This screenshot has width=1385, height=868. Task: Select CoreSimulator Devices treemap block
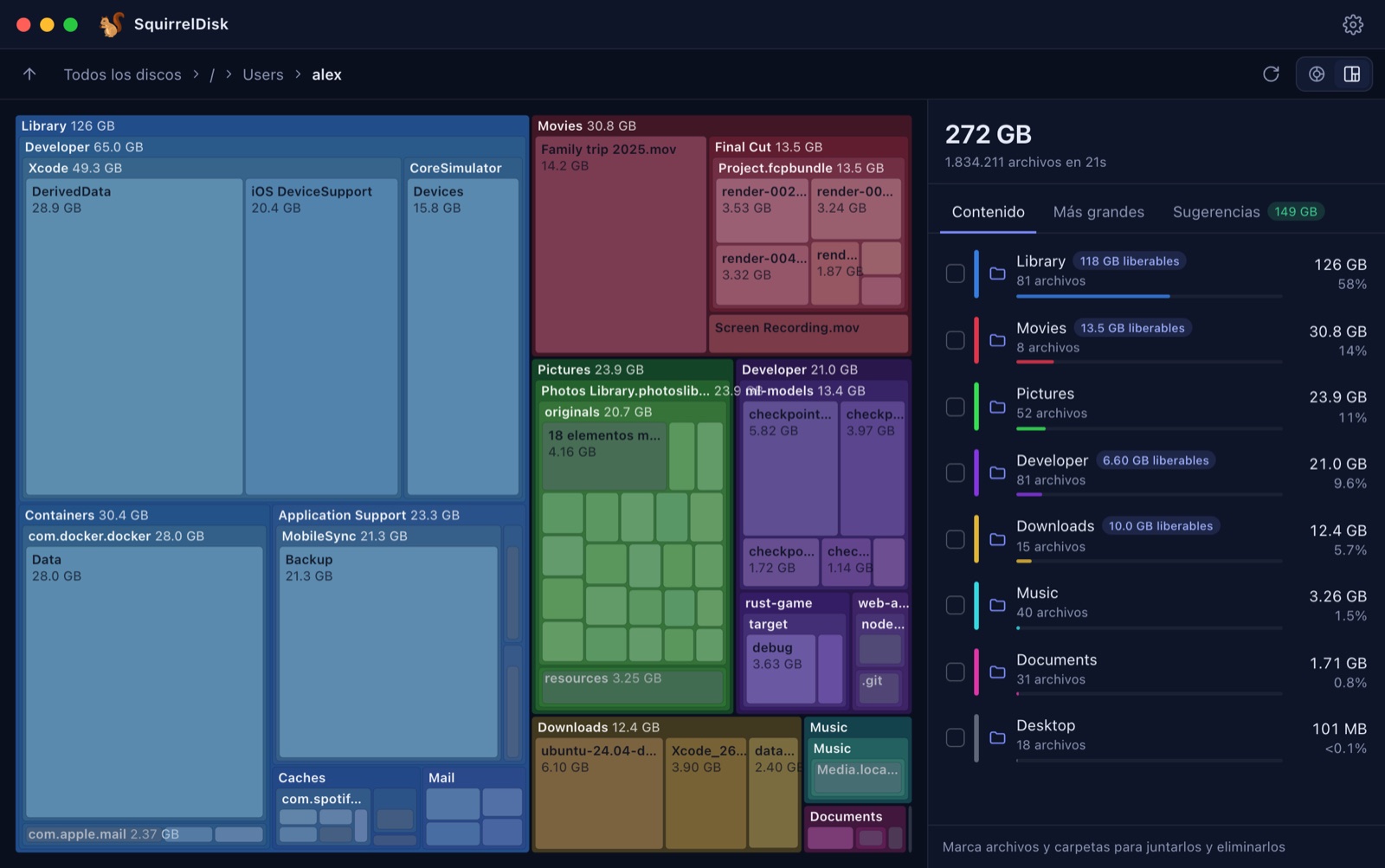pos(463,338)
